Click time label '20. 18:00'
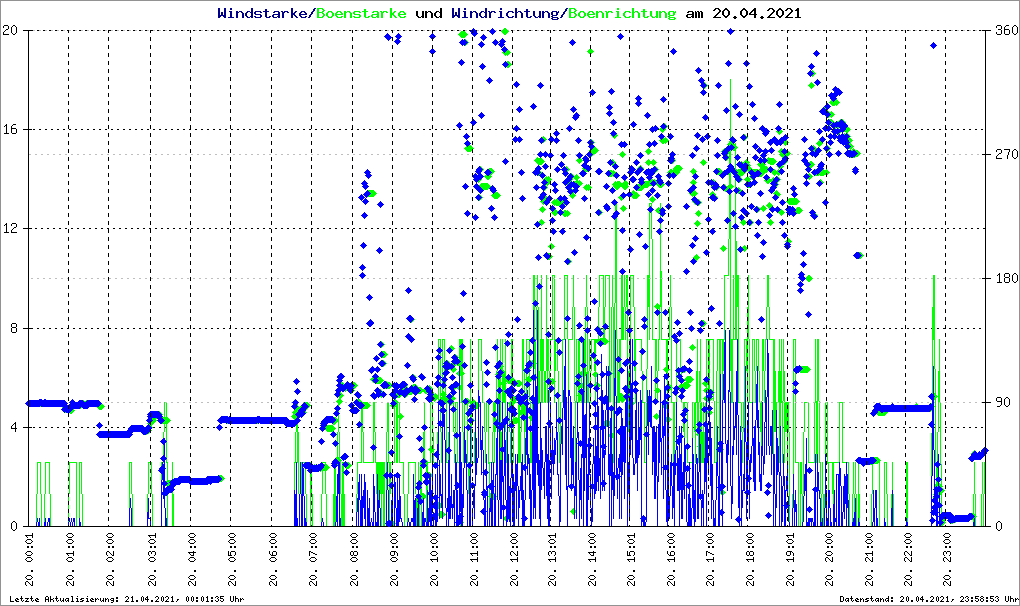Screen dimensions: 1020x606 pyautogui.click(x=749, y=560)
